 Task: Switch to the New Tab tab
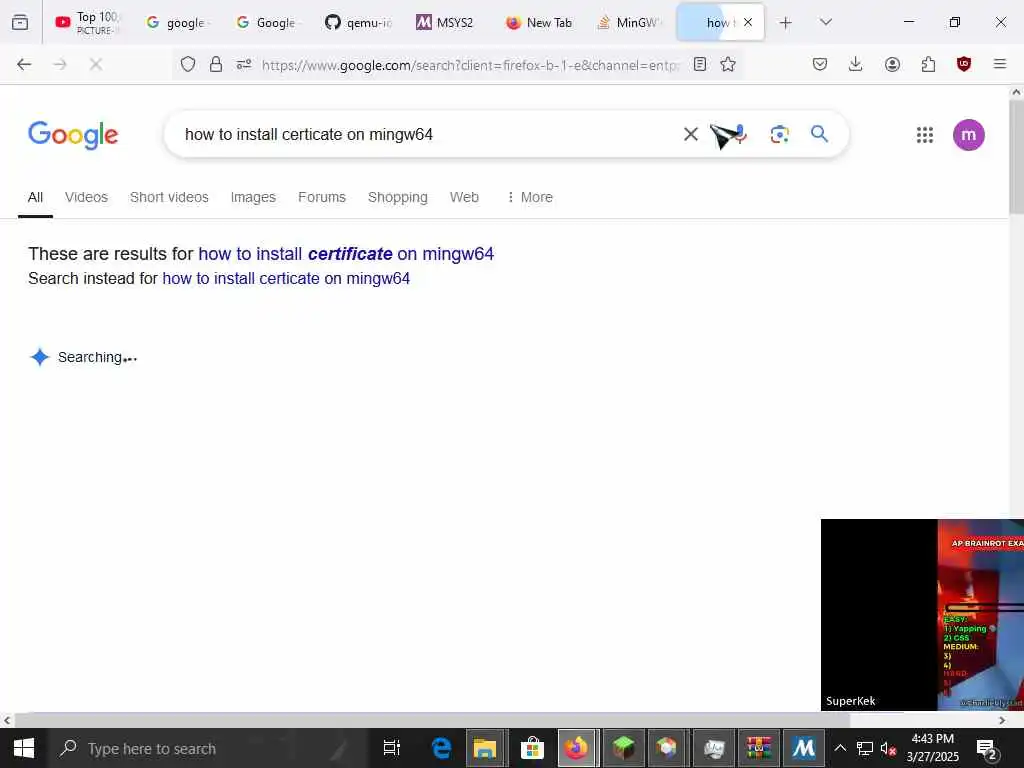tap(537, 22)
